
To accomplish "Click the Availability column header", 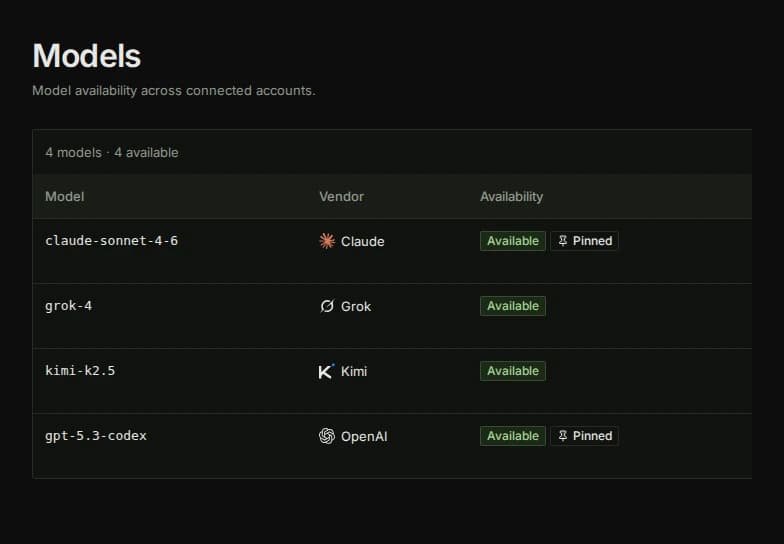I will pyautogui.click(x=512, y=196).
